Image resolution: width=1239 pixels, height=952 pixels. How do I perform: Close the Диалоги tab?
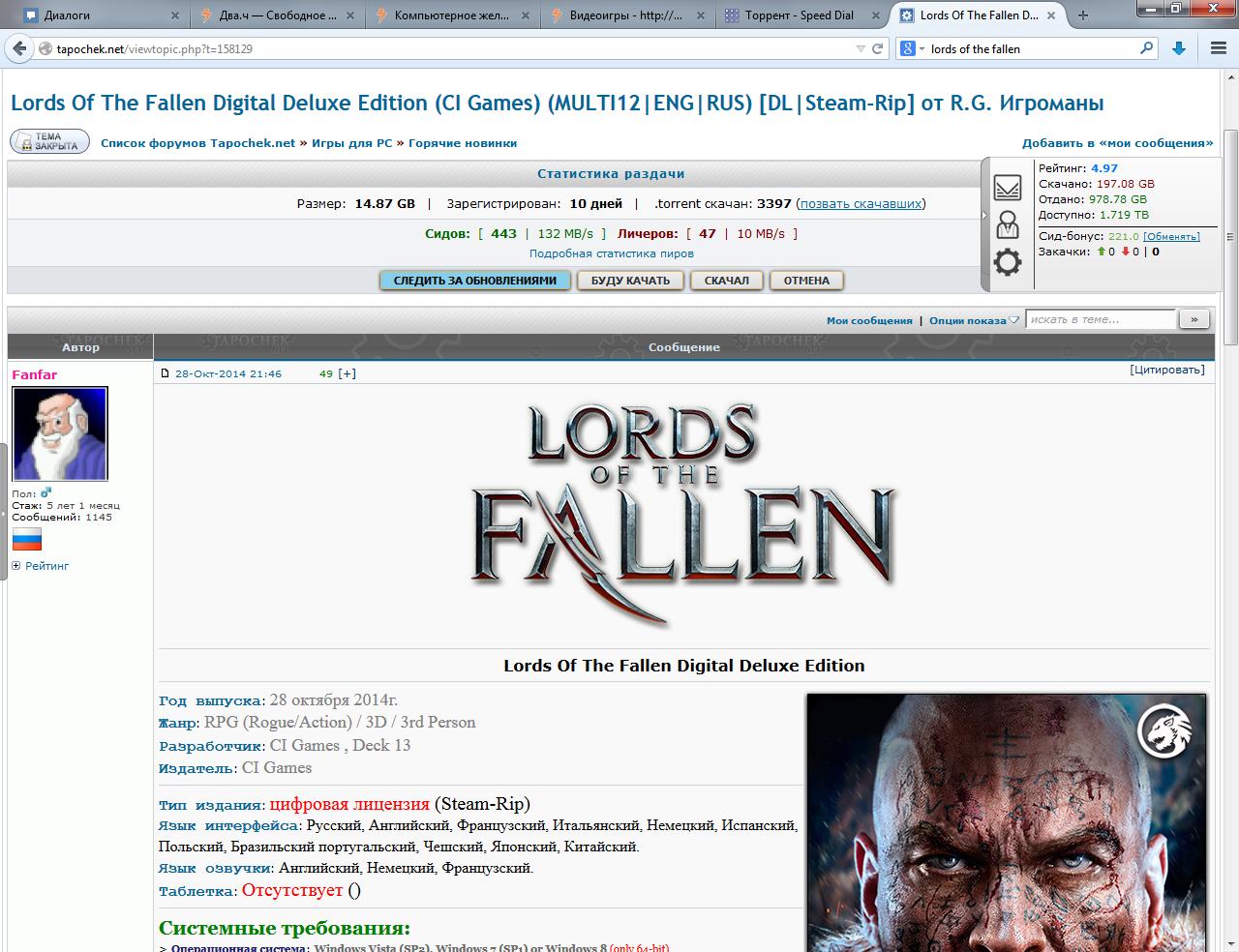[x=175, y=15]
